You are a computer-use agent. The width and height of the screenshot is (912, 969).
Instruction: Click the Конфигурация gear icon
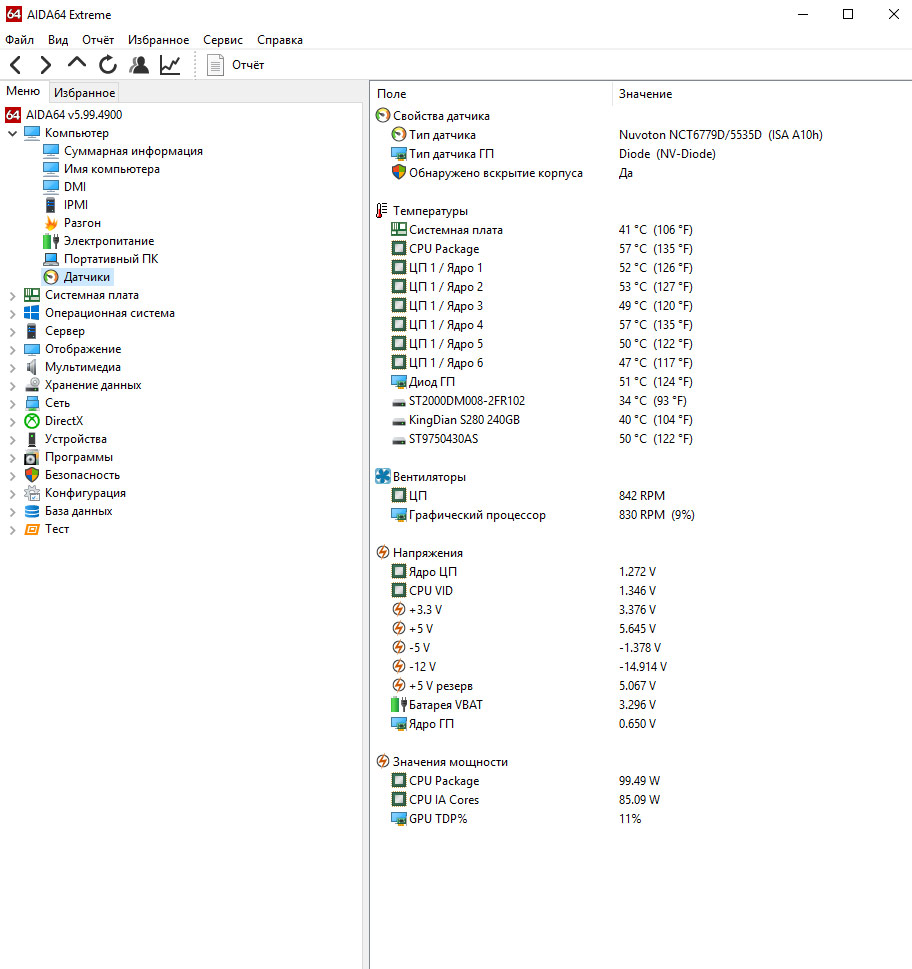pyautogui.click(x=32, y=493)
